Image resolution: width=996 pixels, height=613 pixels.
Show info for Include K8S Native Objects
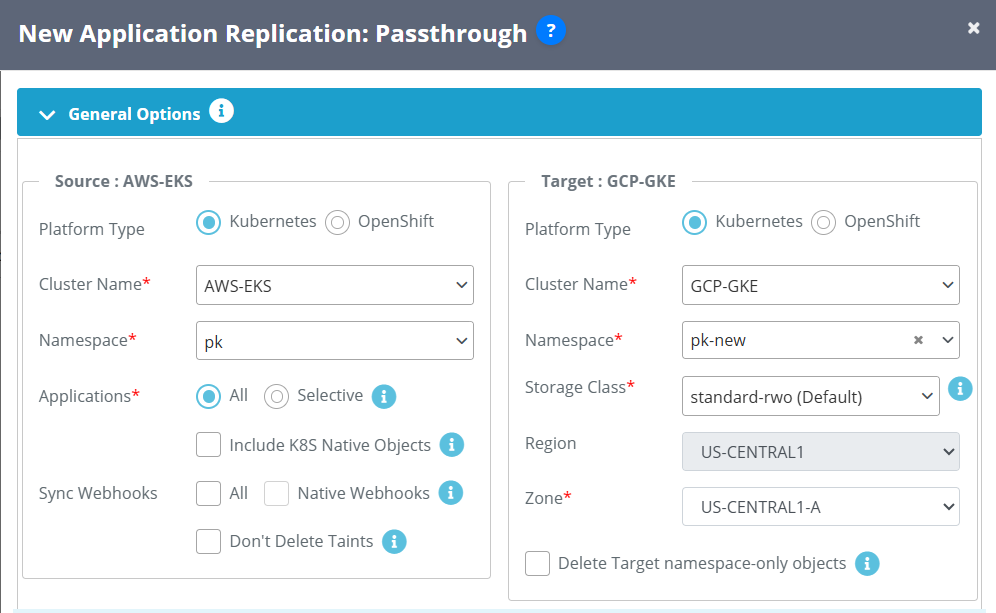[452, 445]
